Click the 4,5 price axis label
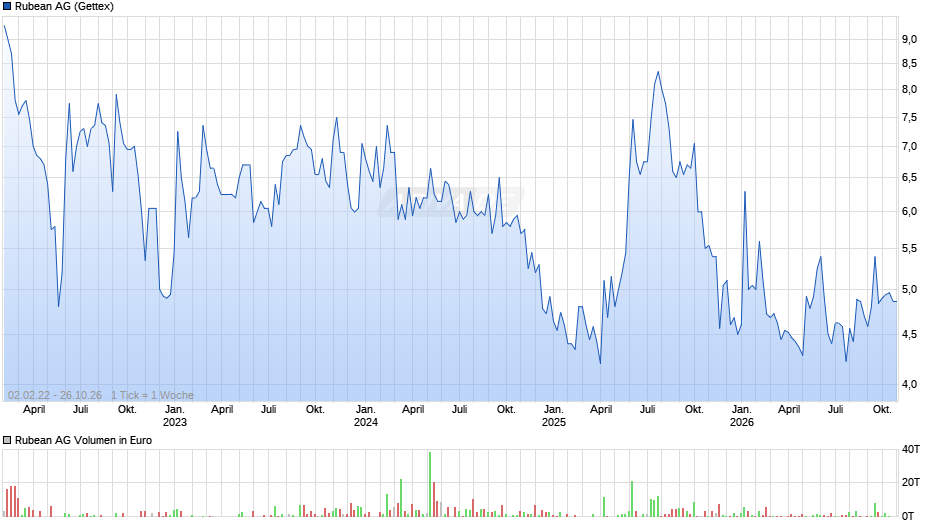Viewport: 940px width, 526px height. pos(909,334)
